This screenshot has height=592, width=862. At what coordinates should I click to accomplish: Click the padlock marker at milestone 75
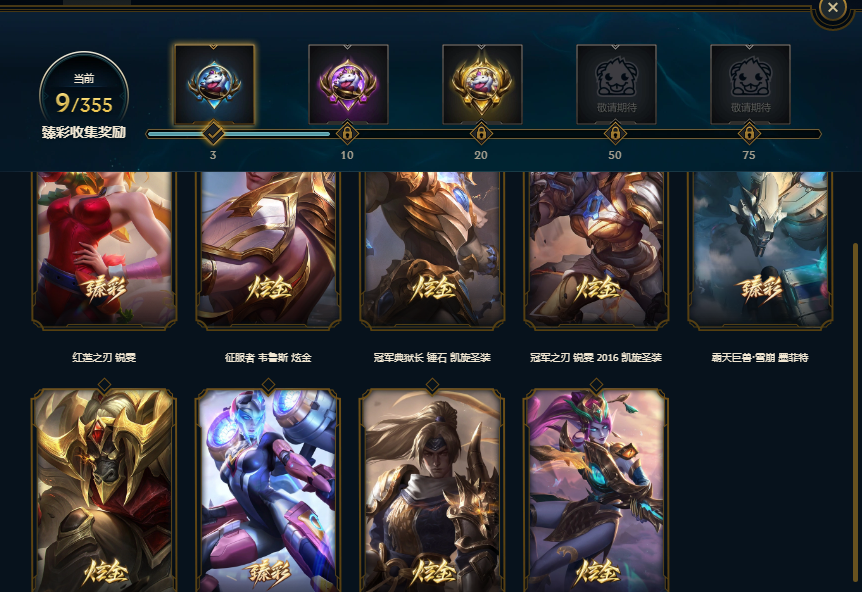pos(749,133)
